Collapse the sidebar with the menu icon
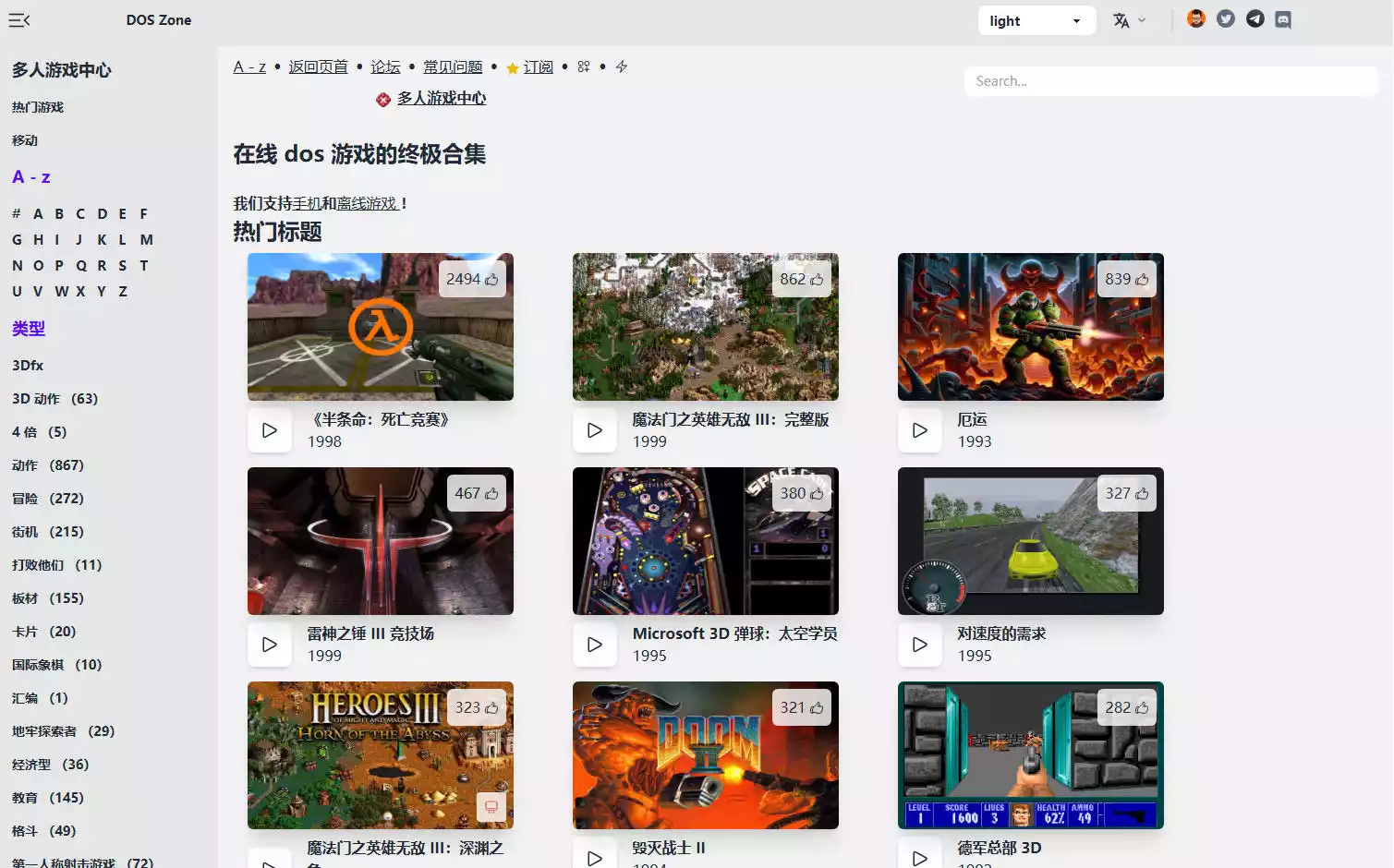1394x868 pixels. (x=19, y=20)
